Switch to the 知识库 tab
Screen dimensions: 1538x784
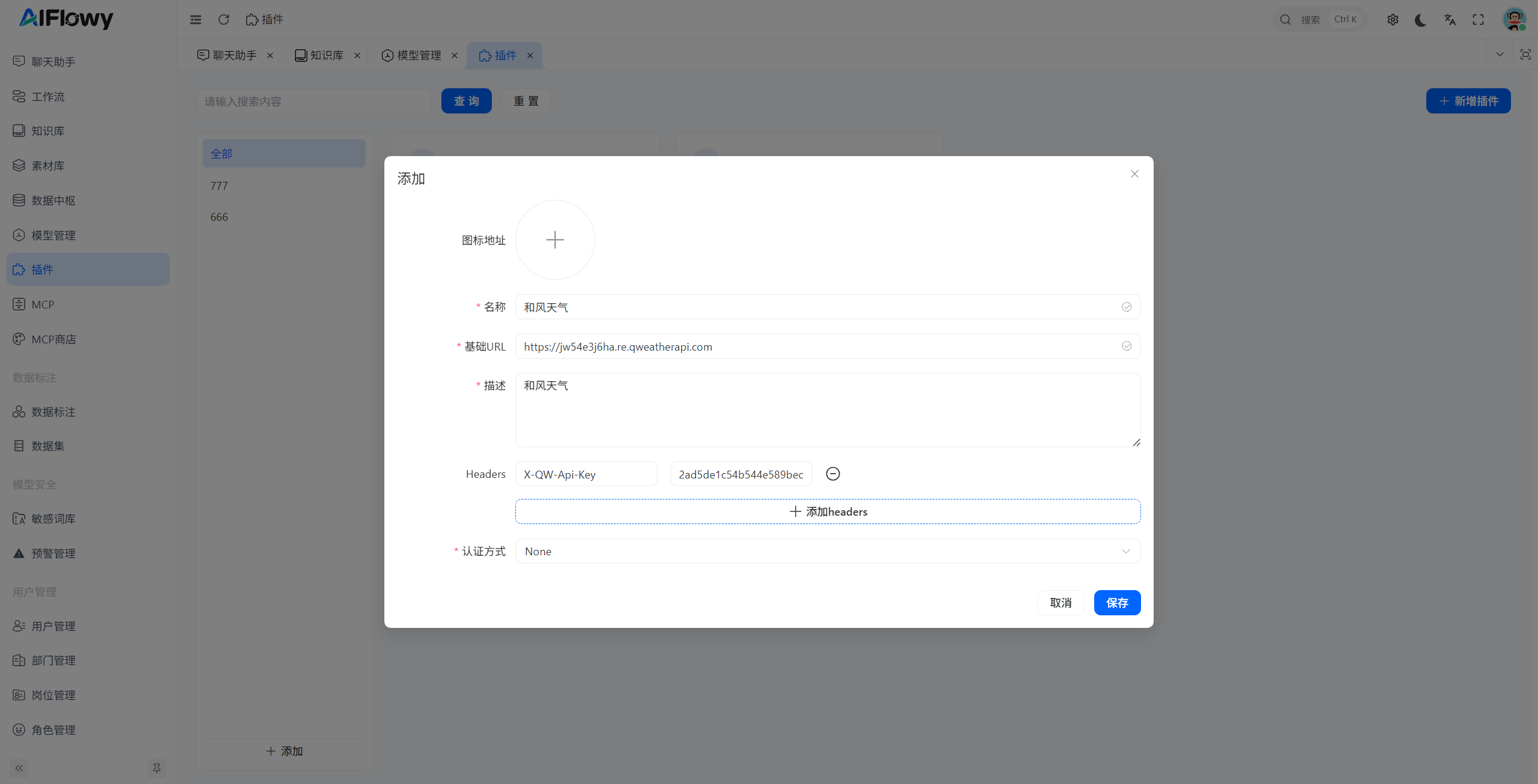(326, 55)
